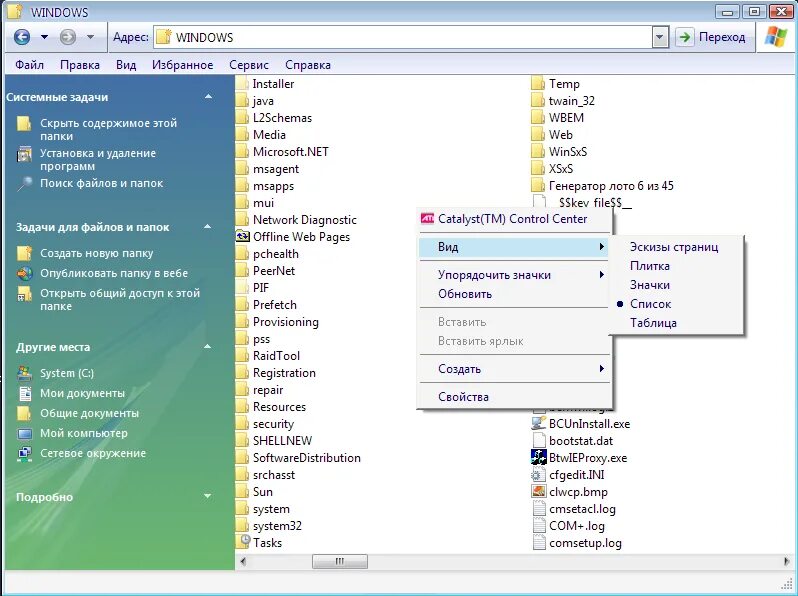
Task: Select the BCUnInstall.exe file icon
Action: click(x=538, y=423)
